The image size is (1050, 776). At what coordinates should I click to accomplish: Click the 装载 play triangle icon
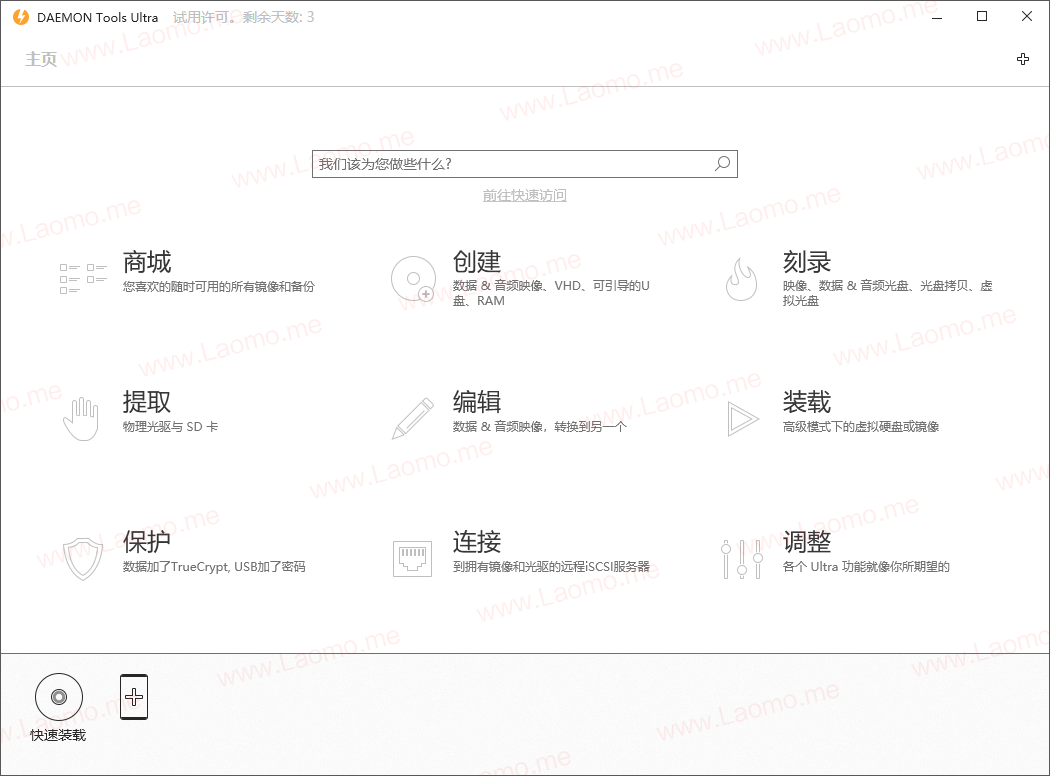coord(743,419)
